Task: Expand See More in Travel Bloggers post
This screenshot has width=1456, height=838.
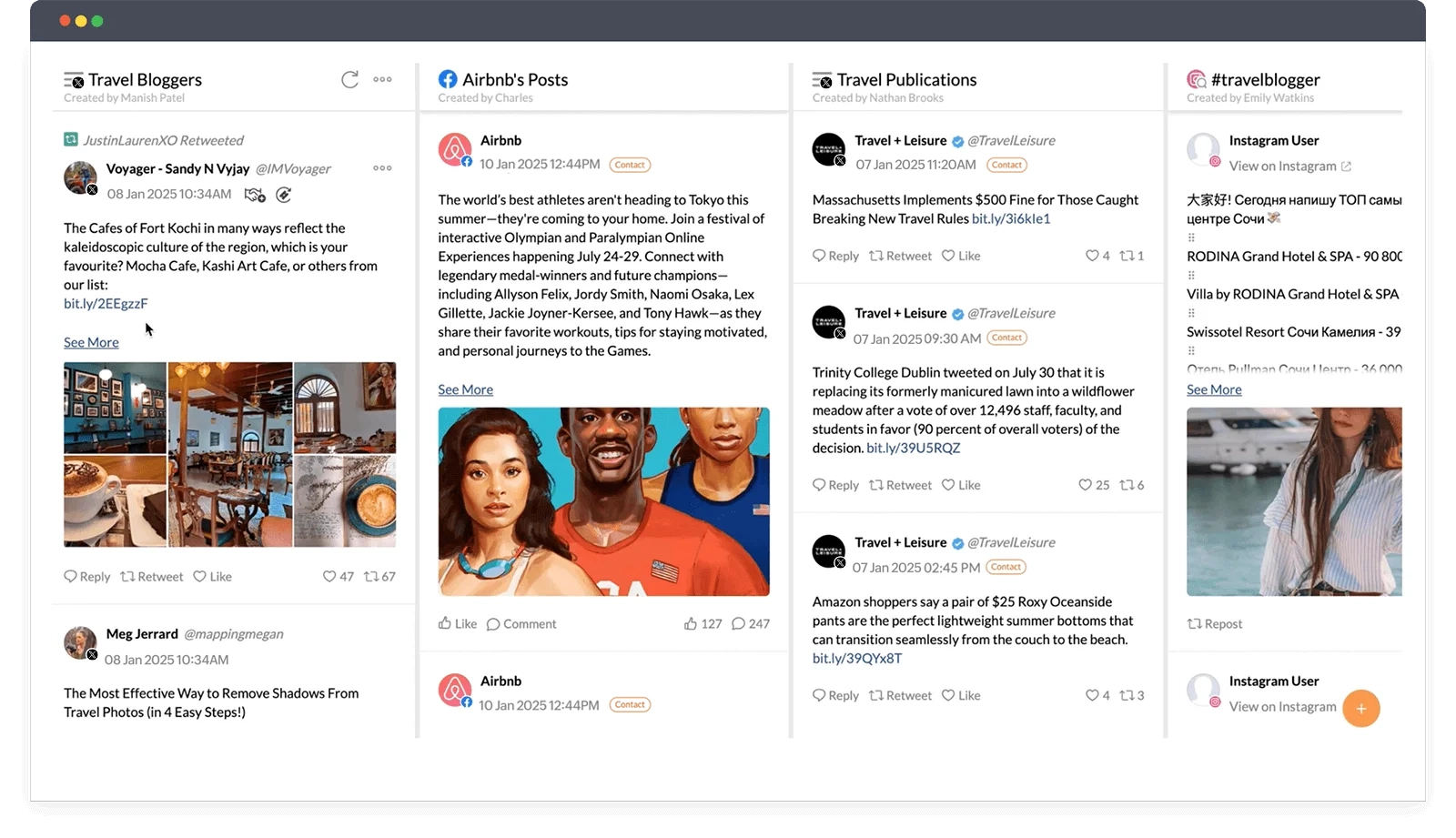Action: click(91, 343)
